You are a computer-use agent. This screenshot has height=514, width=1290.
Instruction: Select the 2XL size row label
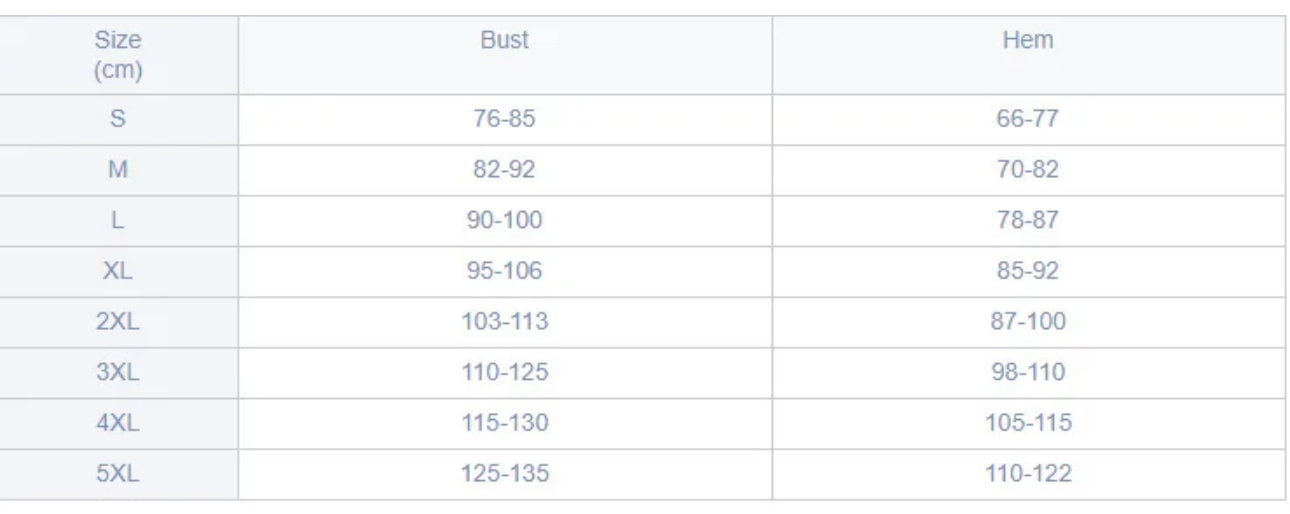pyautogui.click(x=118, y=321)
